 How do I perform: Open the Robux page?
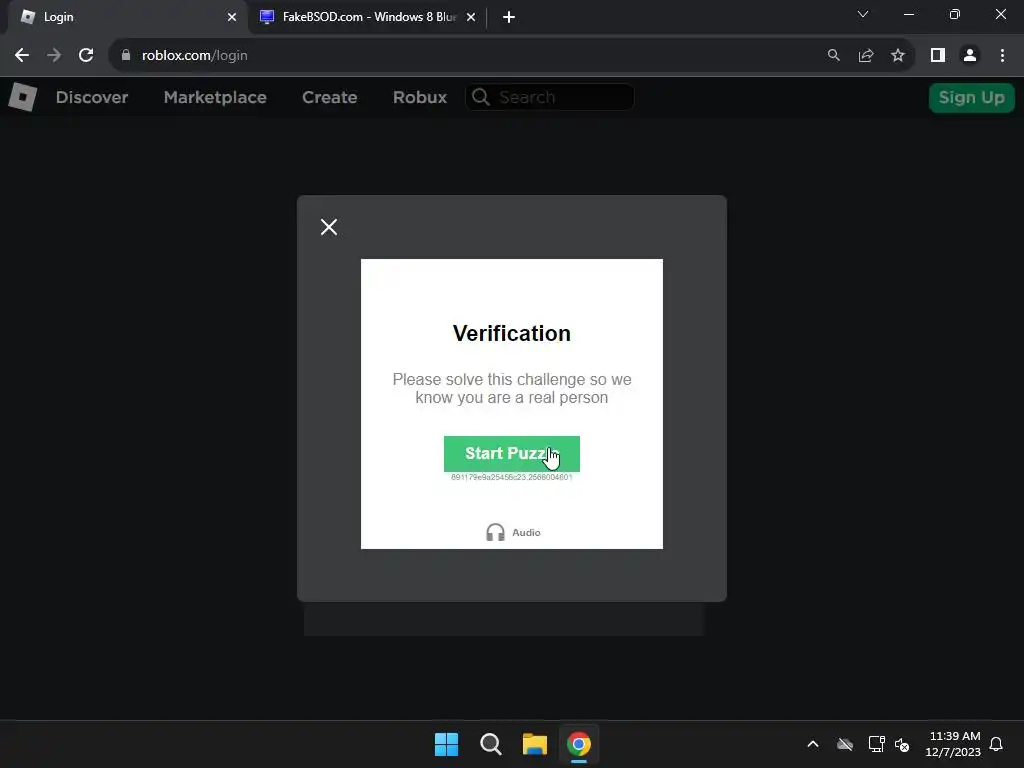[x=420, y=97]
